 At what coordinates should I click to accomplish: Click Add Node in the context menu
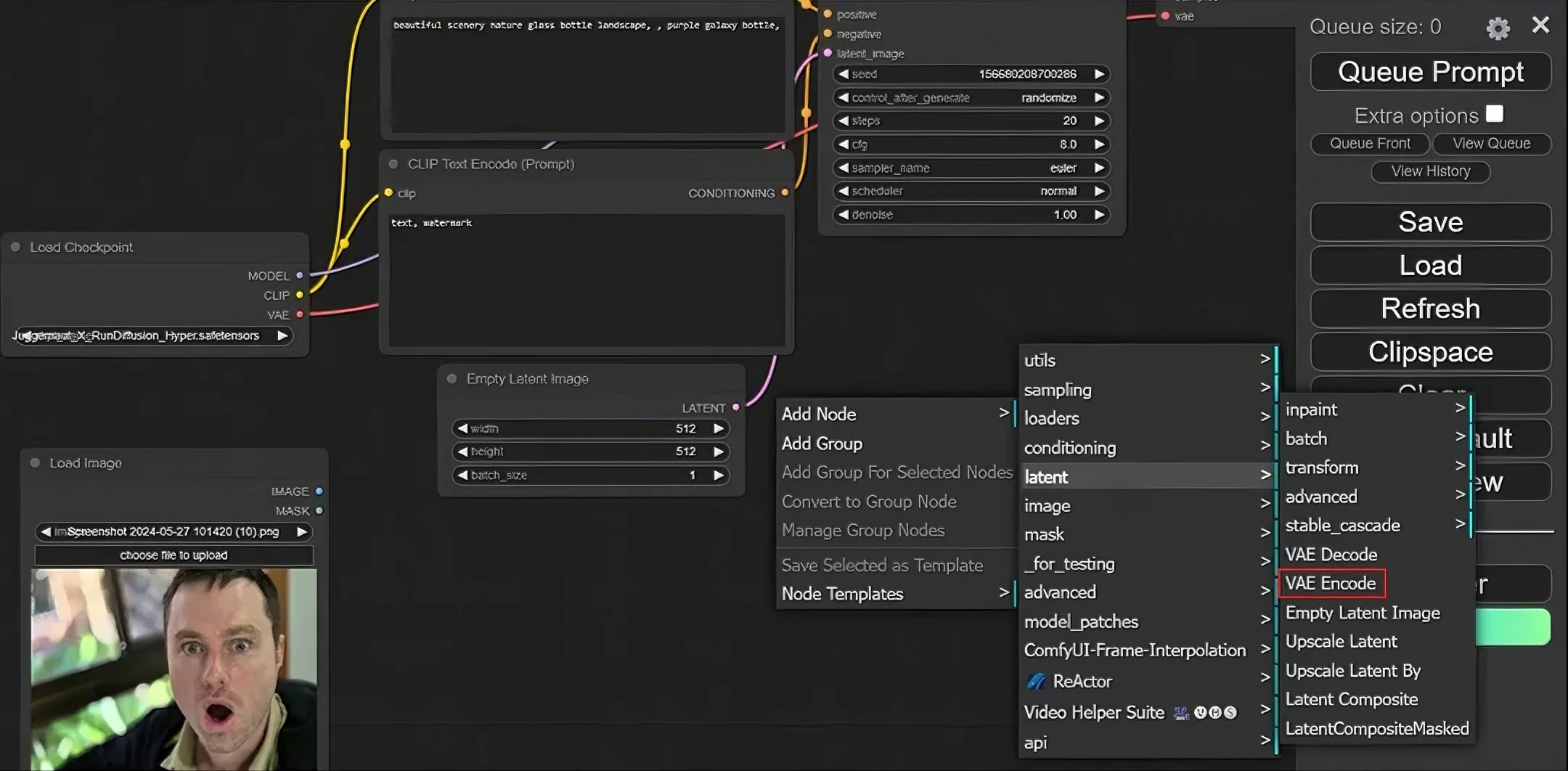[896, 414]
